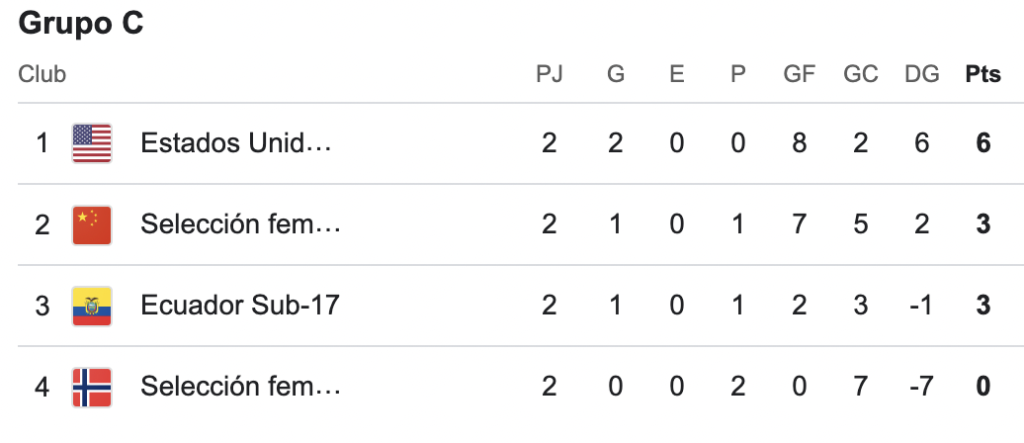Screen dimensions: 1024x443
Task: Select the second-place Selección femenina team name
Action: 241,224
